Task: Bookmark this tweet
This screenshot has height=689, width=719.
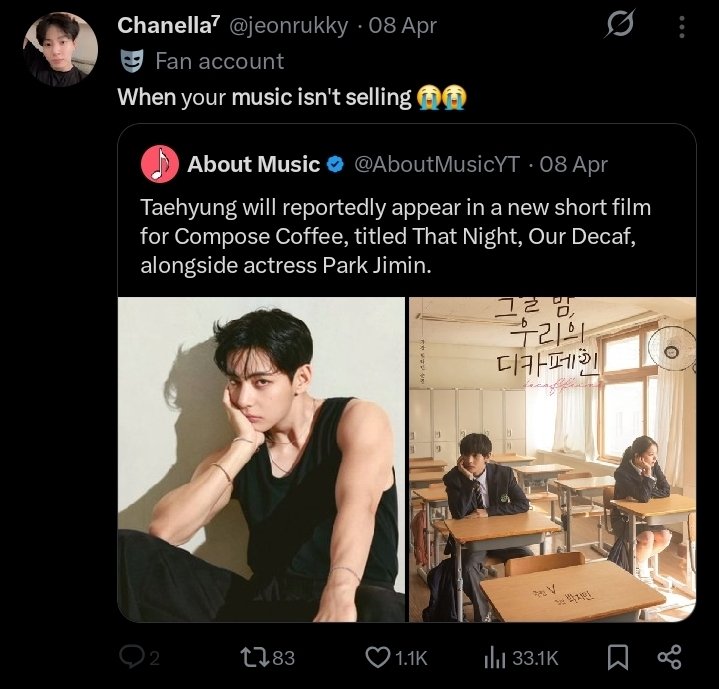Action: click(x=618, y=657)
